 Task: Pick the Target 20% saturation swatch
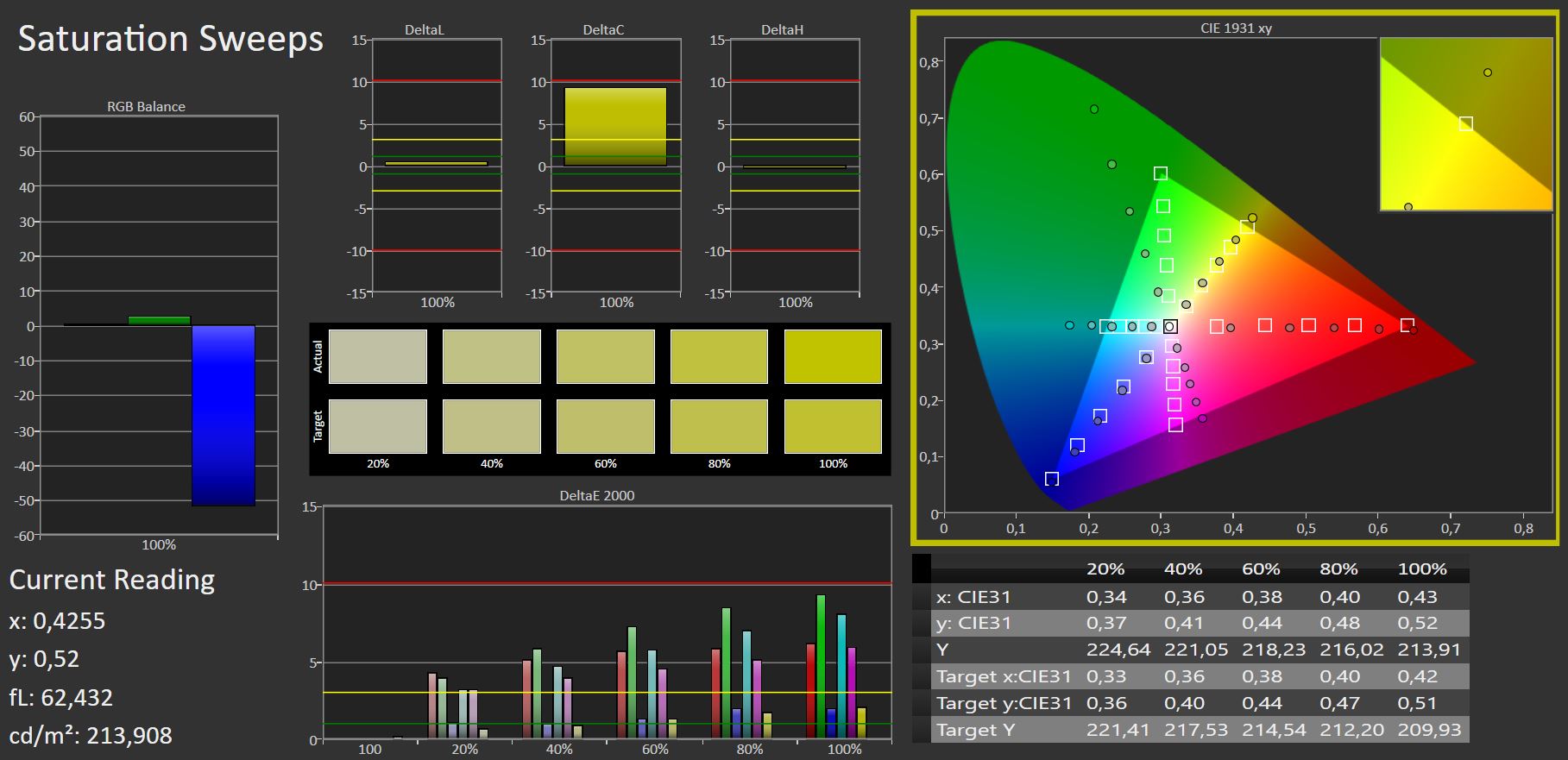click(x=378, y=426)
